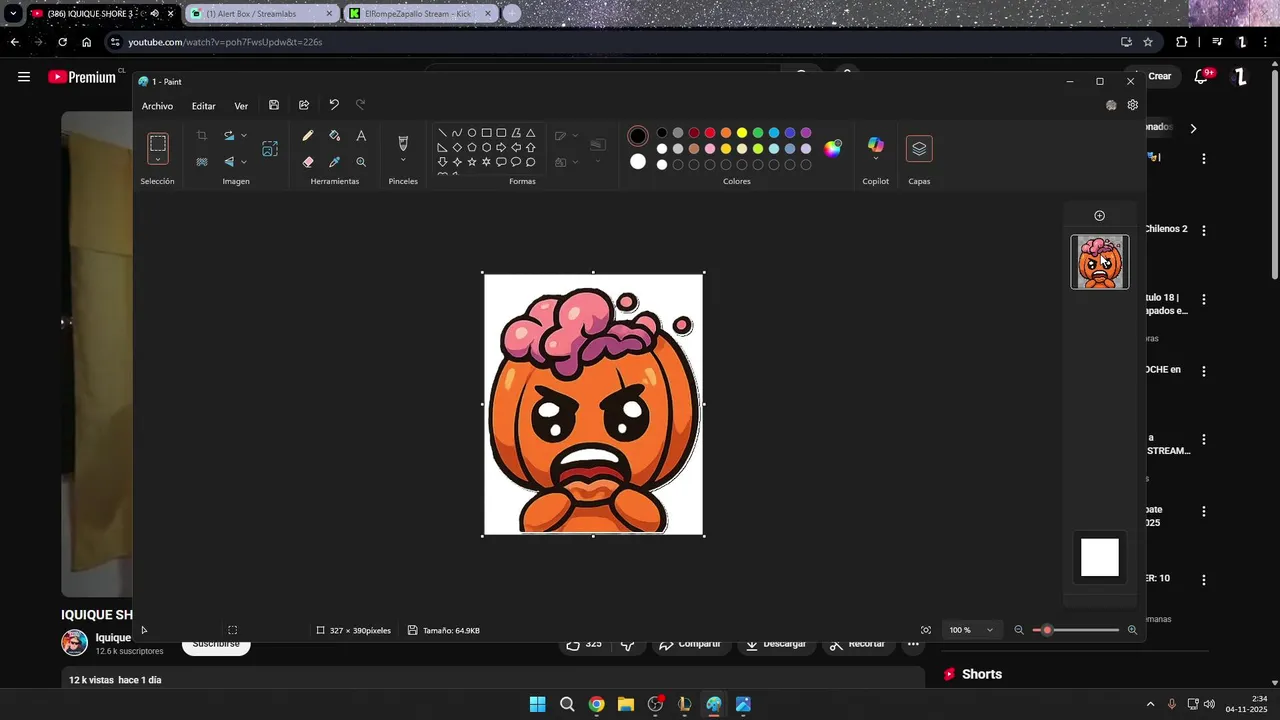The height and width of the screenshot is (720, 1280).
Task: Select the Triangle shape
Action: coord(531,133)
